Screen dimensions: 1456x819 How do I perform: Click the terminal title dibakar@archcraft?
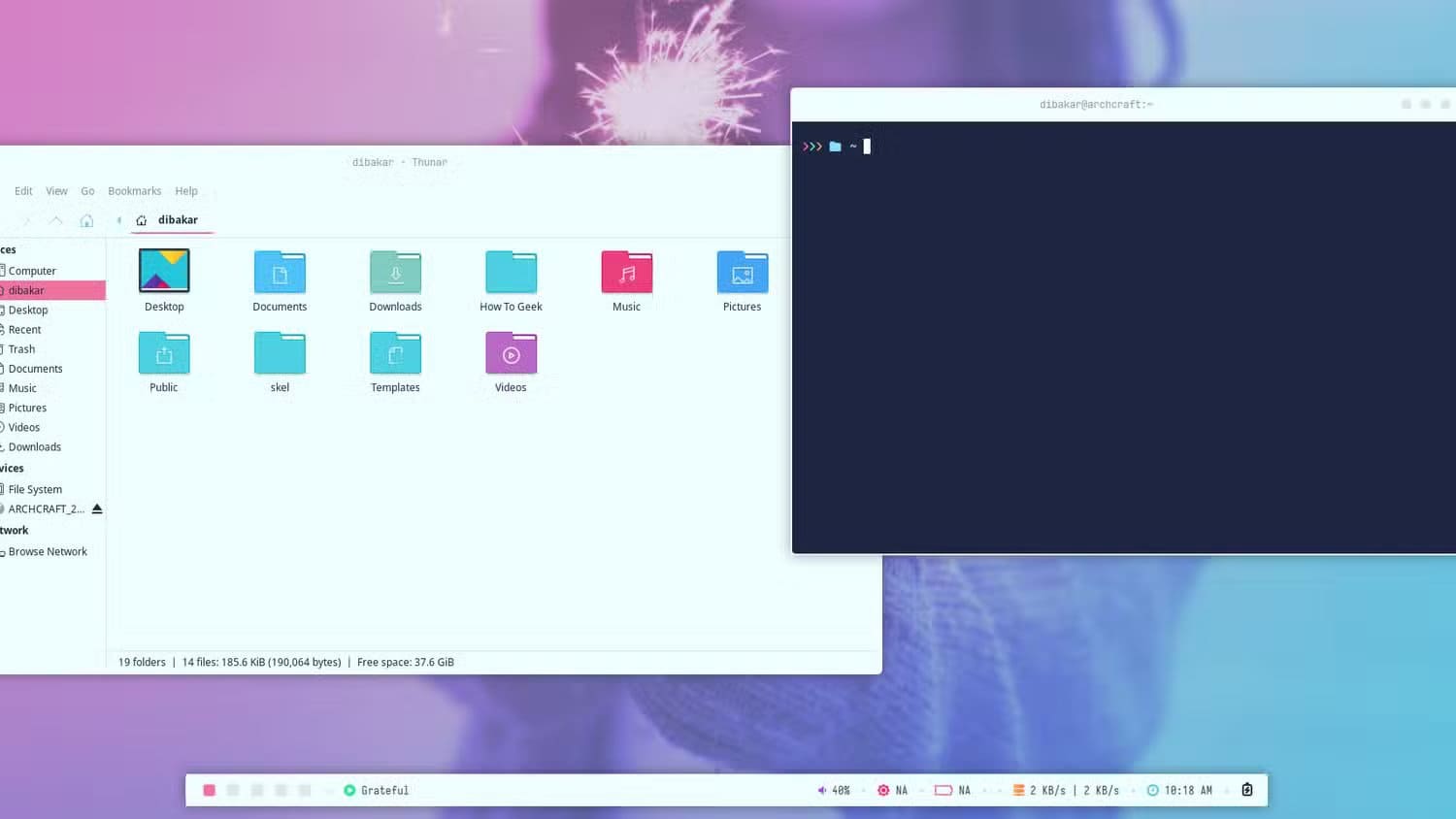(x=1096, y=105)
